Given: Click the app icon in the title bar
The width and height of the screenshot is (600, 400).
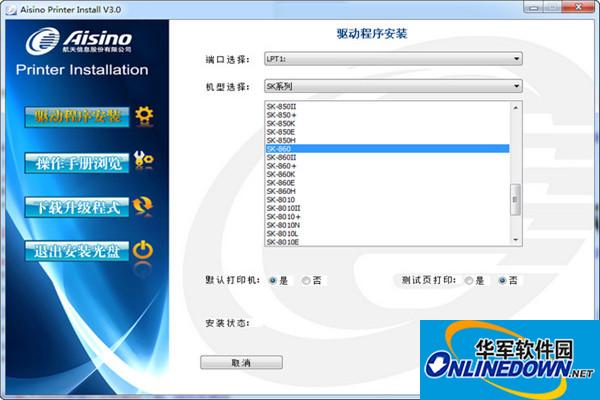Looking at the screenshot, I should tap(11, 10).
